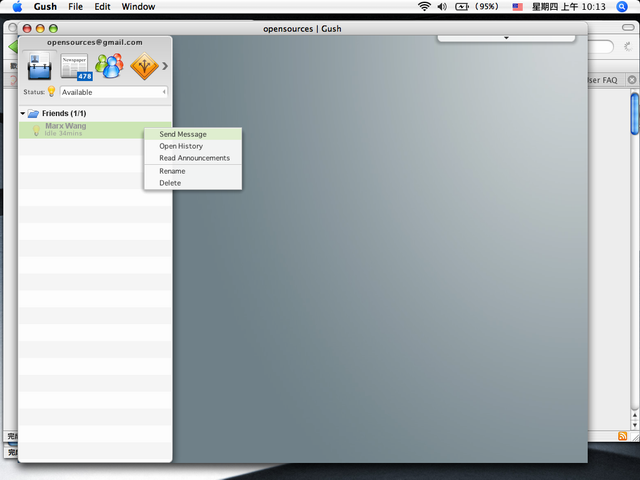Click the status lightbulb icon

pos(51,91)
